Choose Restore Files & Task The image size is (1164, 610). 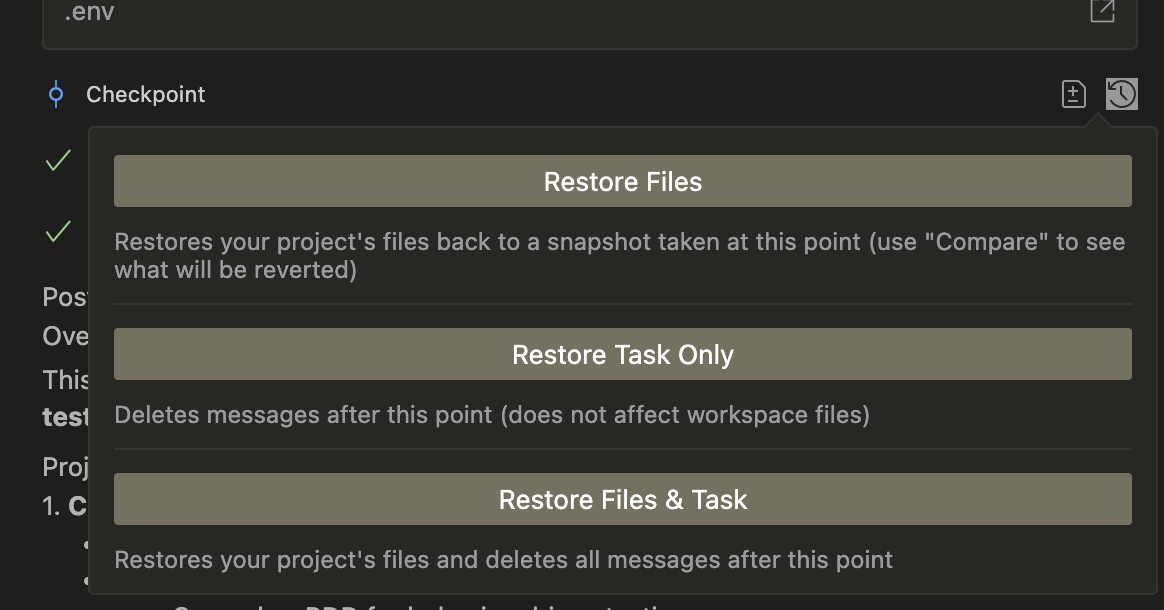click(622, 499)
